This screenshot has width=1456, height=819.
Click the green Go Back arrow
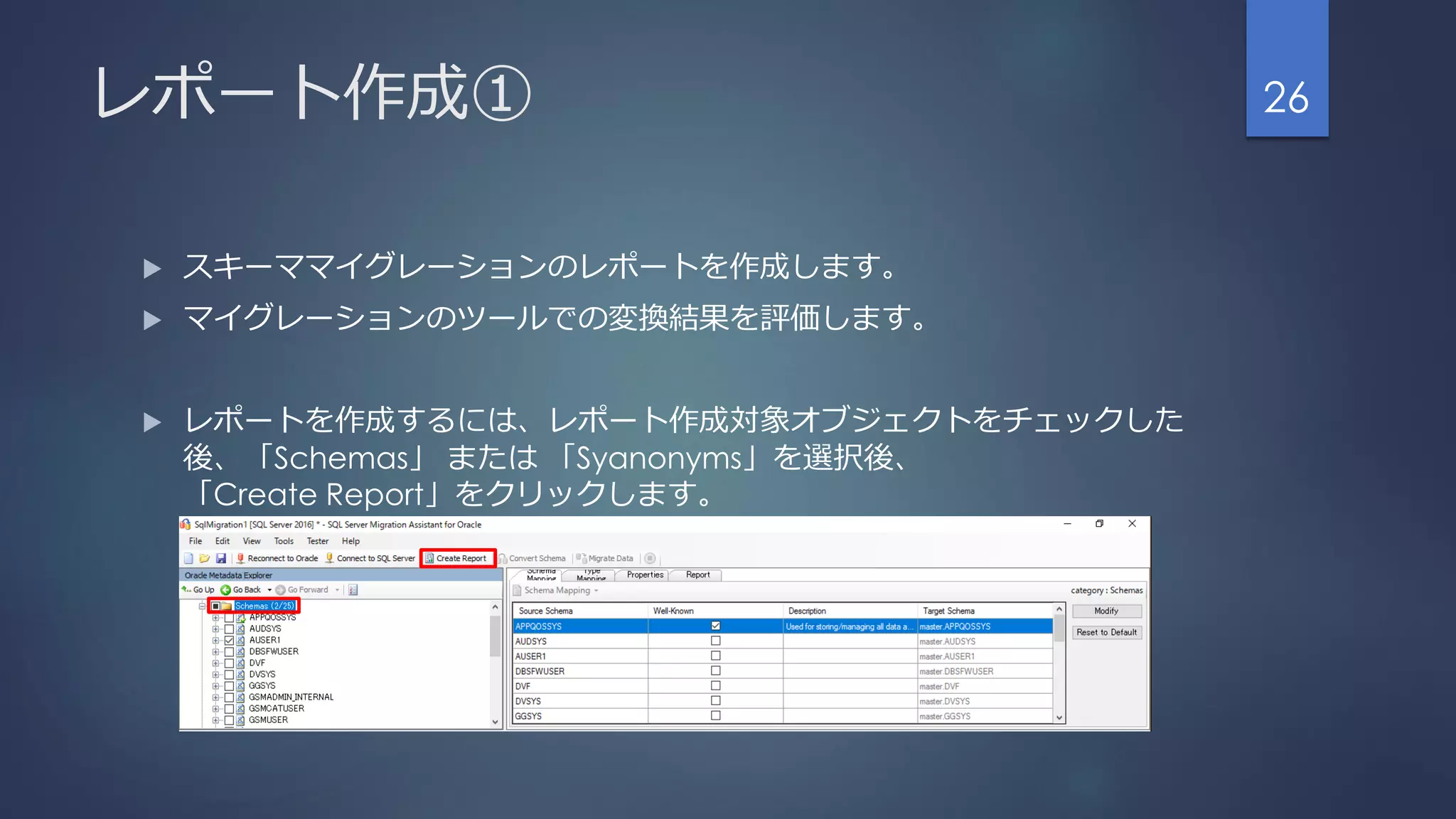tap(225, 589)
